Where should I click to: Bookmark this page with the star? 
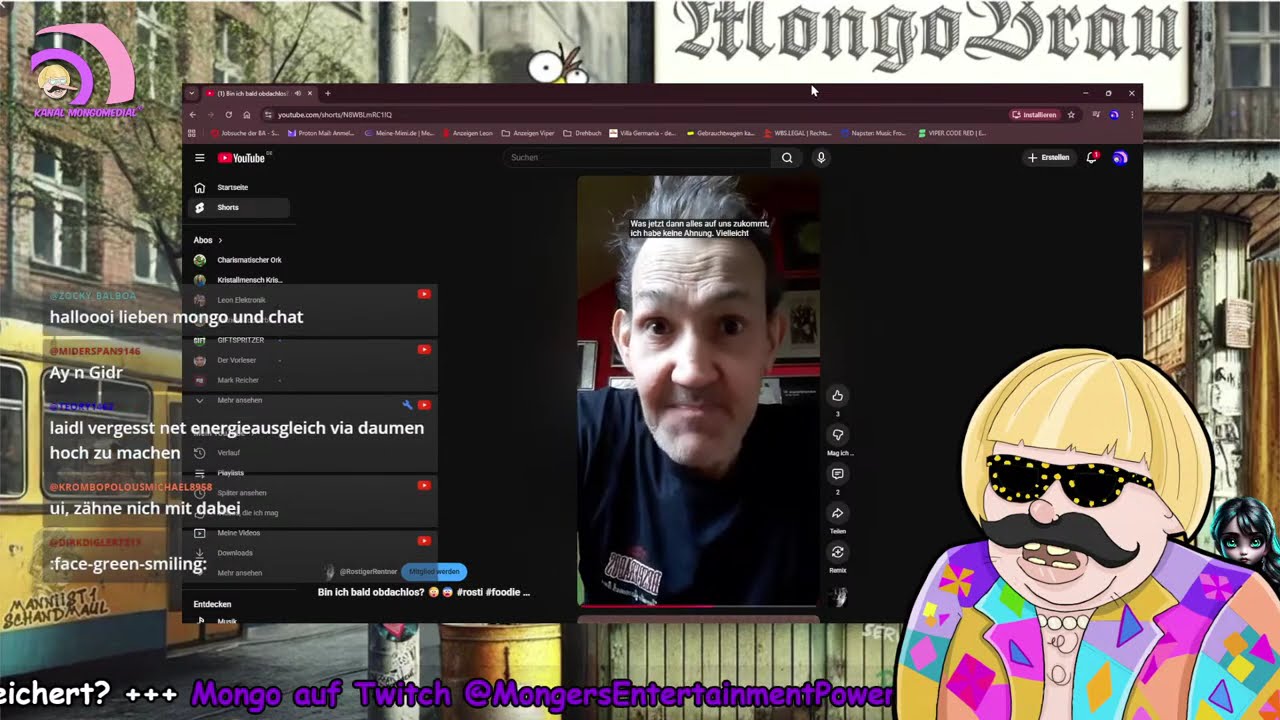pos(1071,115)
